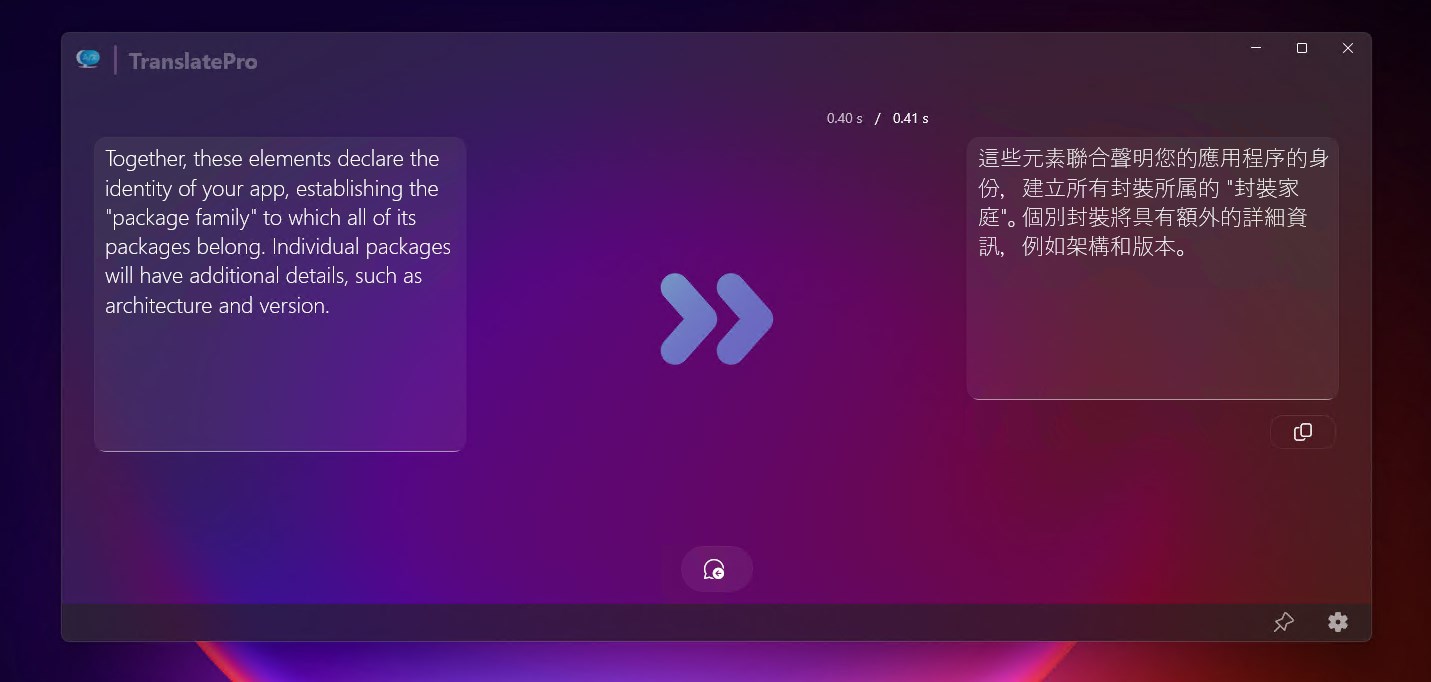Click the 0.41 s timing label
Screen dimensions: 1431x682
[x=910, y=117]
